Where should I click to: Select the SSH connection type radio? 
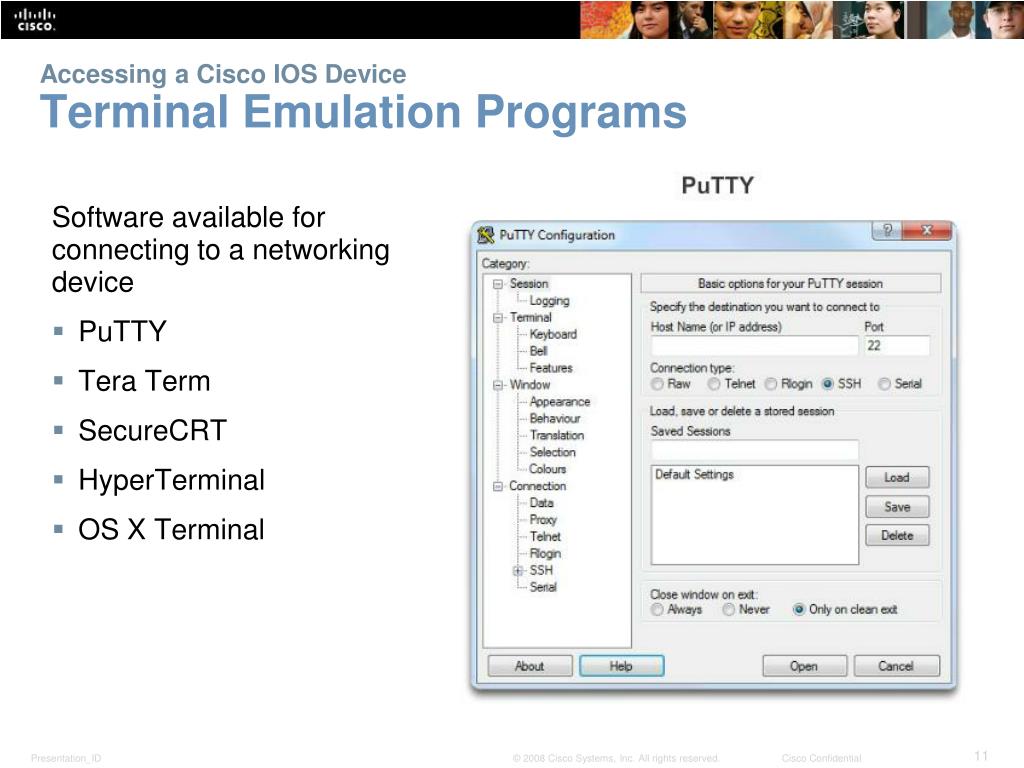click(827, 384)
